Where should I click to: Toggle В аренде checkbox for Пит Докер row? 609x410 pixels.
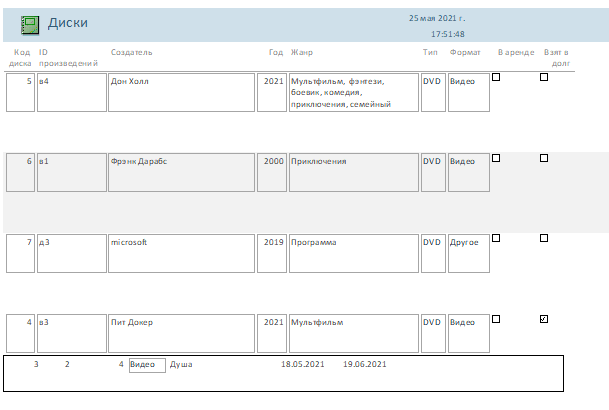coord(496,319)
